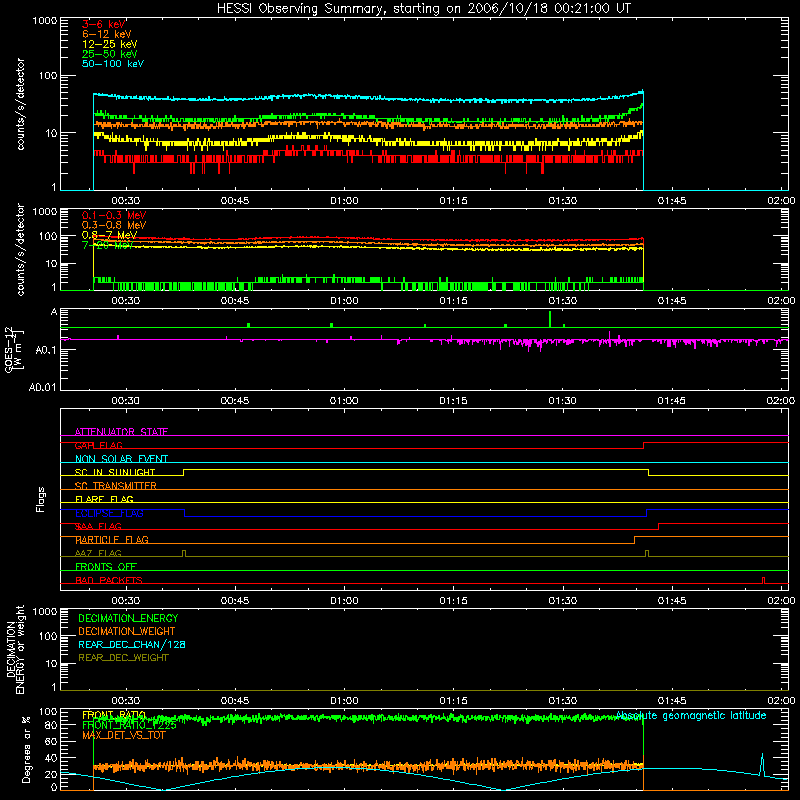This screenshot has width=800, height=800.
Task: Select the REAR_DEC_CHAN/128 legend label
Action: coord(132,644)
